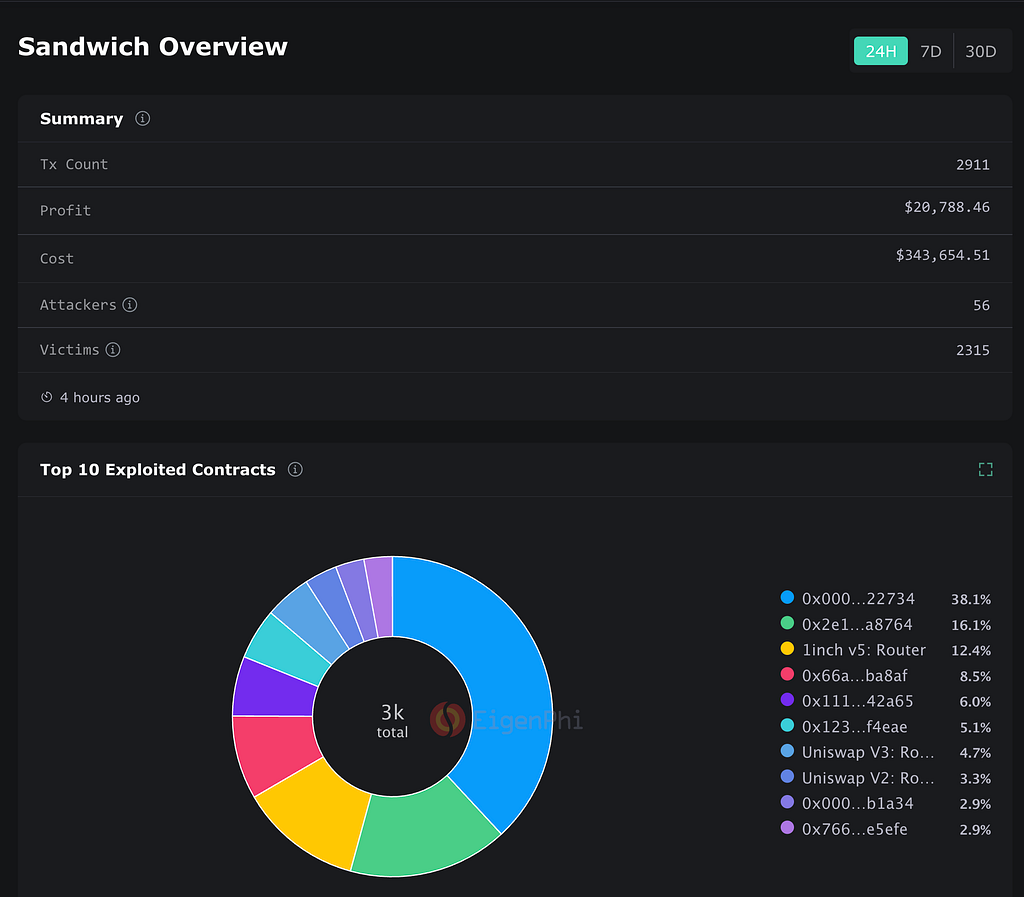Viewport: 1024px width, 897px height.
Task: Click the green donut slice
Action: (x=421, y=832)
